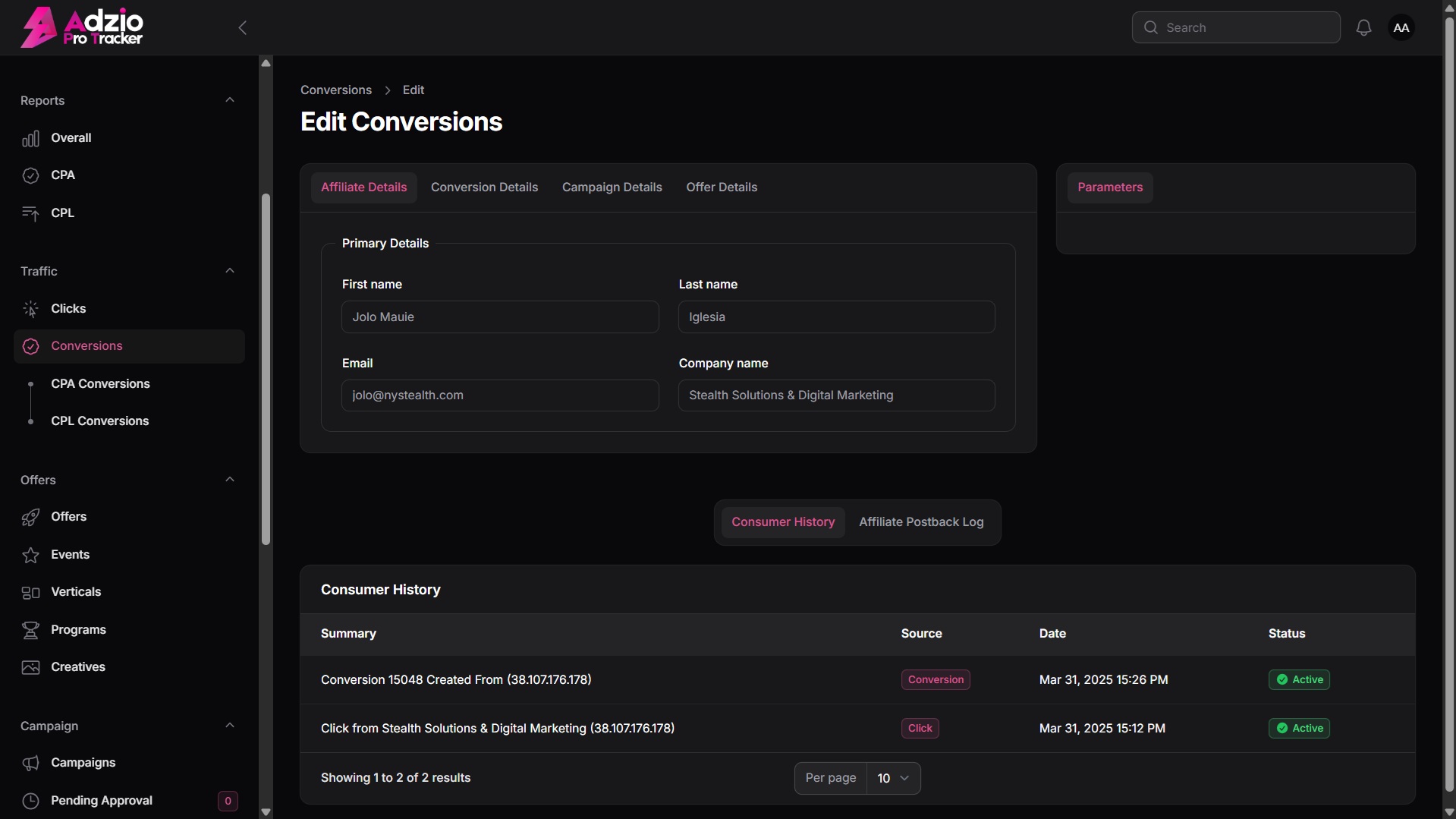Collapse sidebar with the back arrow icon
Image resolution: width=1456 pixels, height=819 pixels.
(243, 28)
